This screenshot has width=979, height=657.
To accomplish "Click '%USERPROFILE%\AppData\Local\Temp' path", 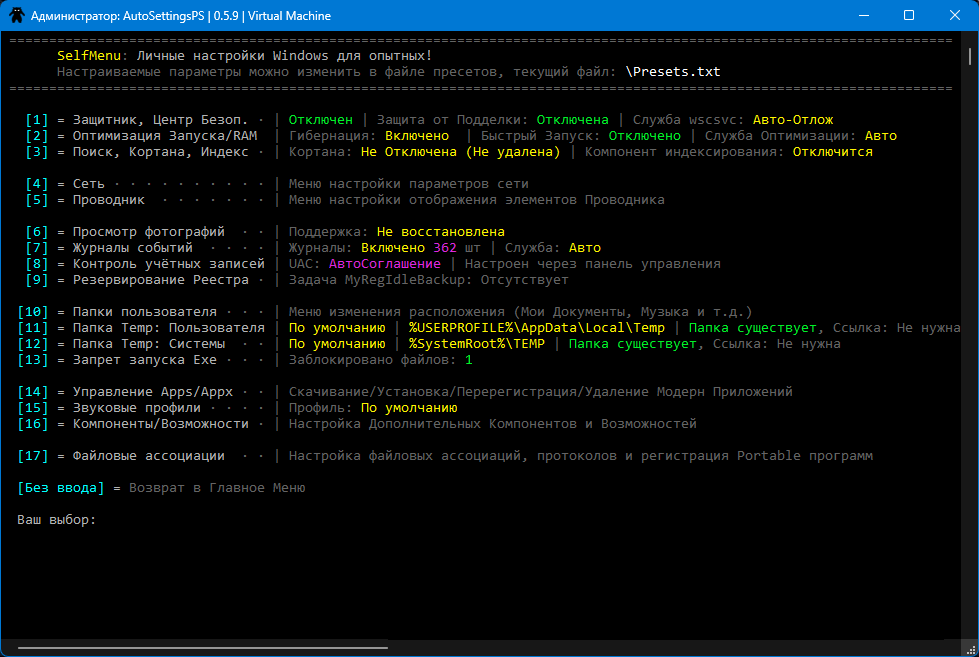I will point(536,328).
